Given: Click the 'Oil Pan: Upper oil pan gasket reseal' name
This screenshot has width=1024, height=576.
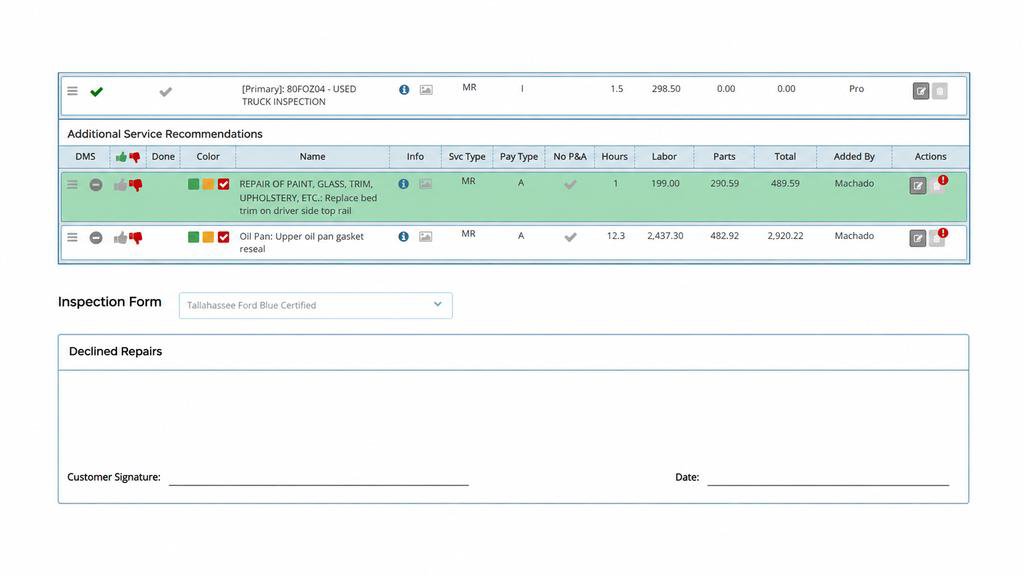Looking at the screenshot, I should coord(301,242).
